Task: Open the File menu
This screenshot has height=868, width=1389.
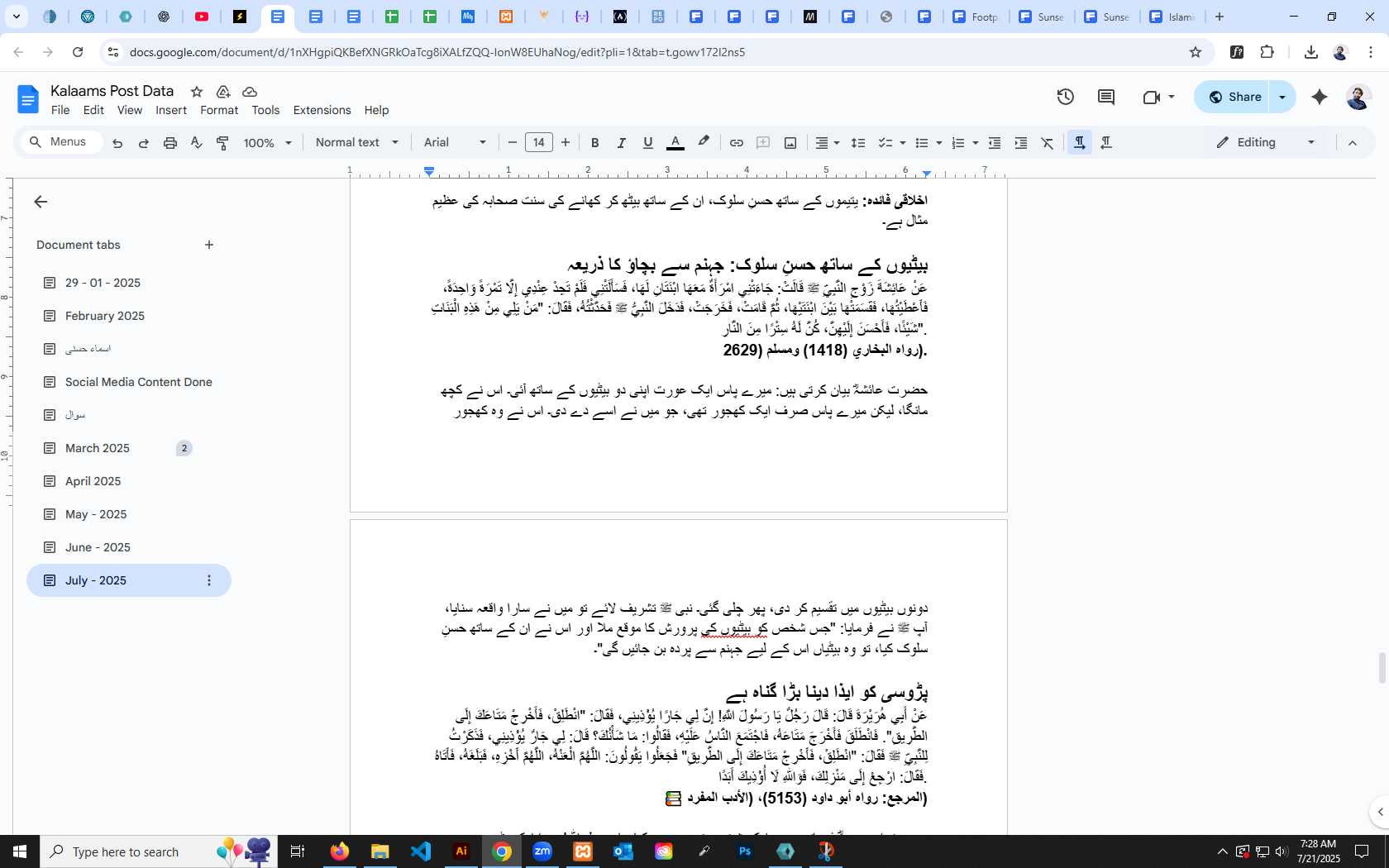Action: [x=60, y=110]
